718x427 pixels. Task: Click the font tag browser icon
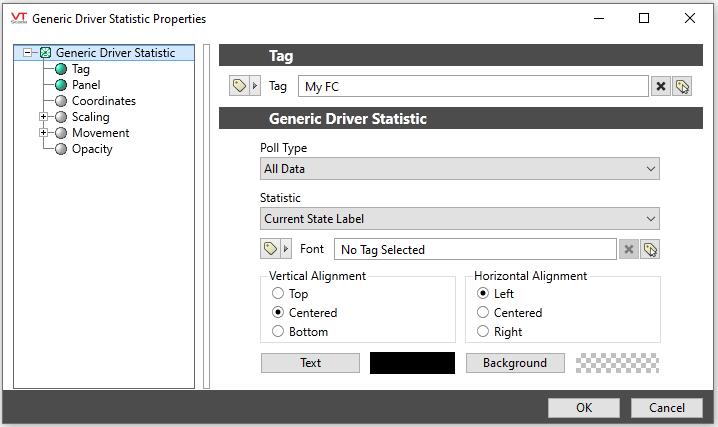coord(271,249)
